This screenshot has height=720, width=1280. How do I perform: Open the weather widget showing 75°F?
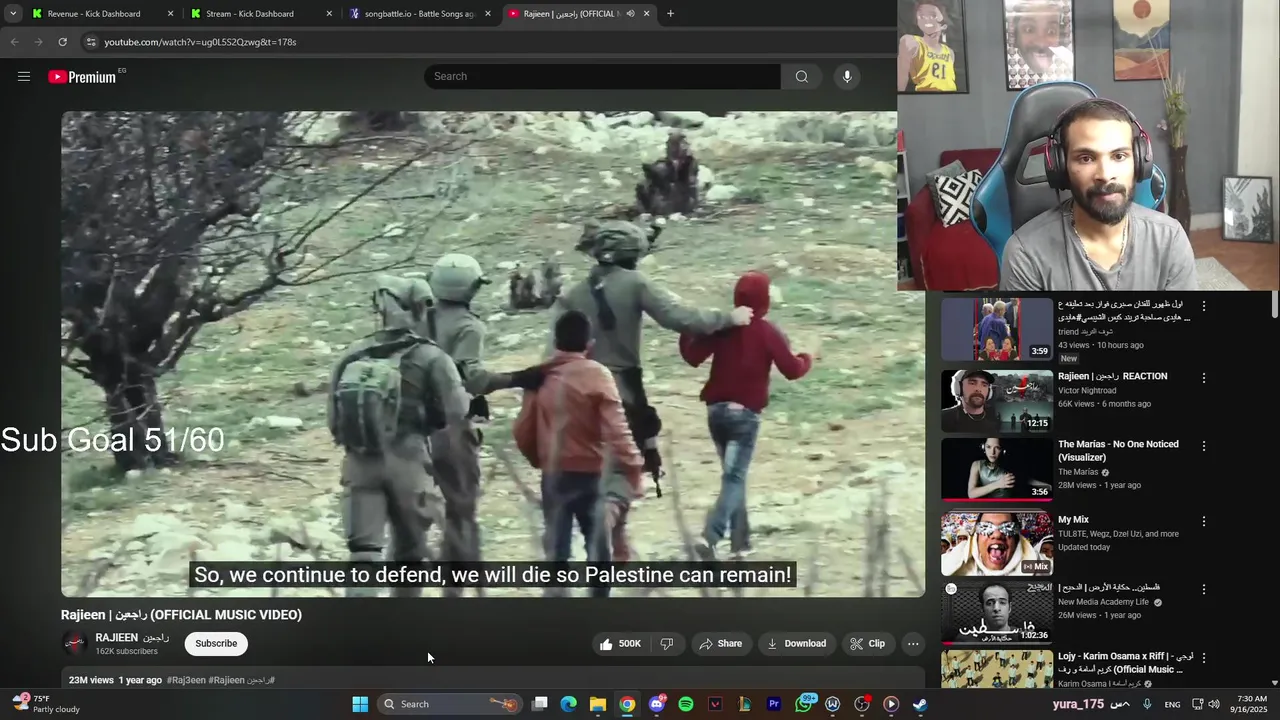45,704
